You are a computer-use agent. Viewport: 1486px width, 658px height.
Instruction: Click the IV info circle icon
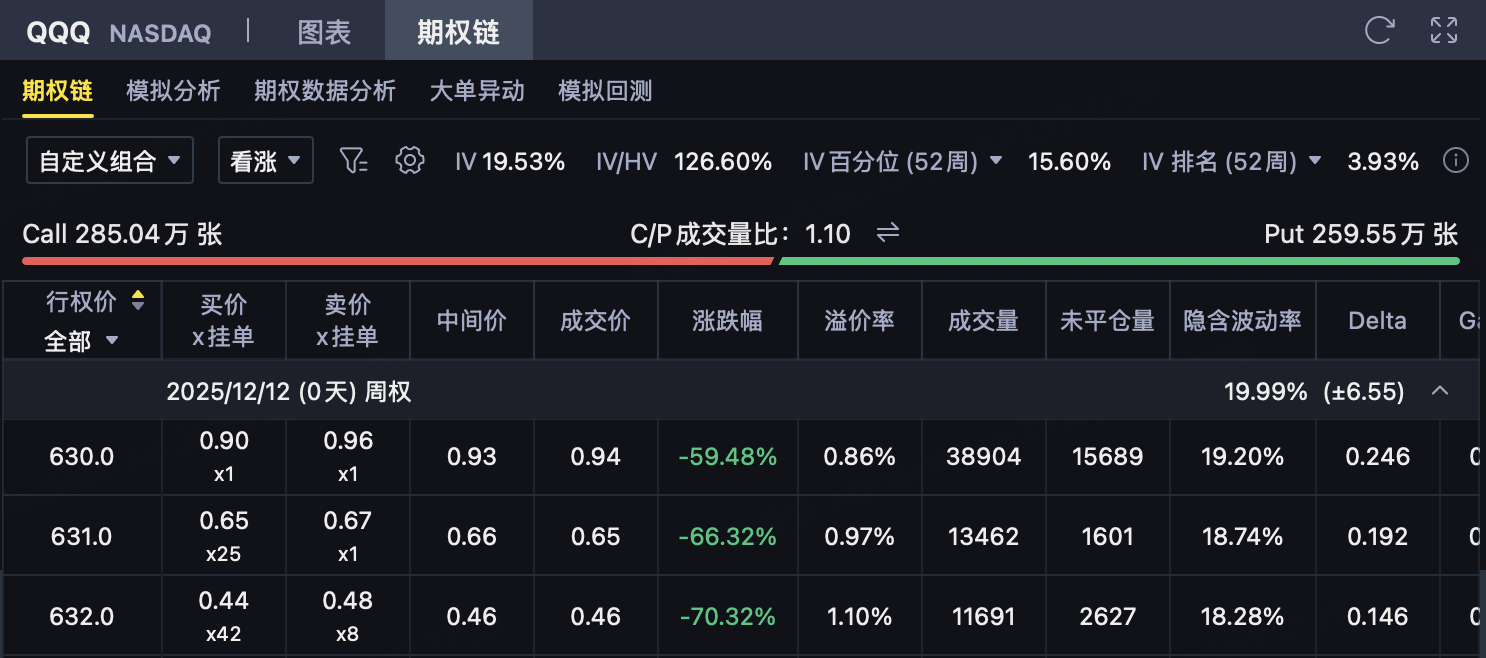(1456, 160)
